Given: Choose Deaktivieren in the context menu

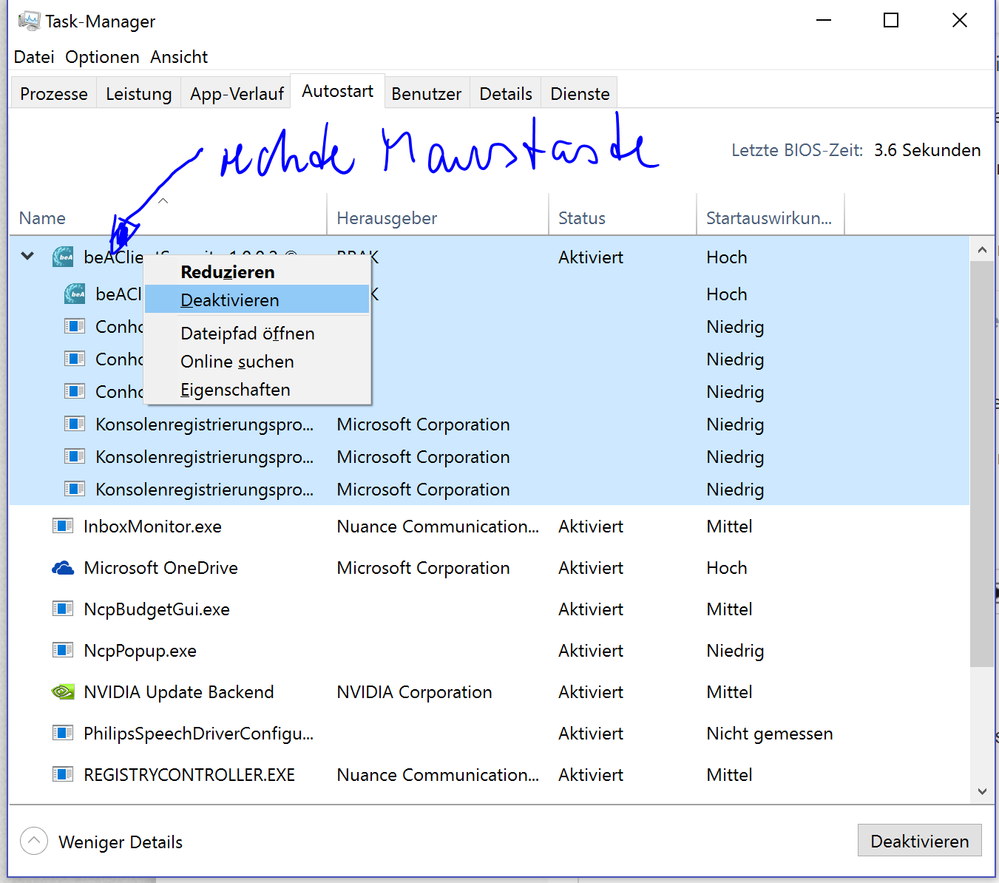Looking at the screenshot, I should [230, 300].
